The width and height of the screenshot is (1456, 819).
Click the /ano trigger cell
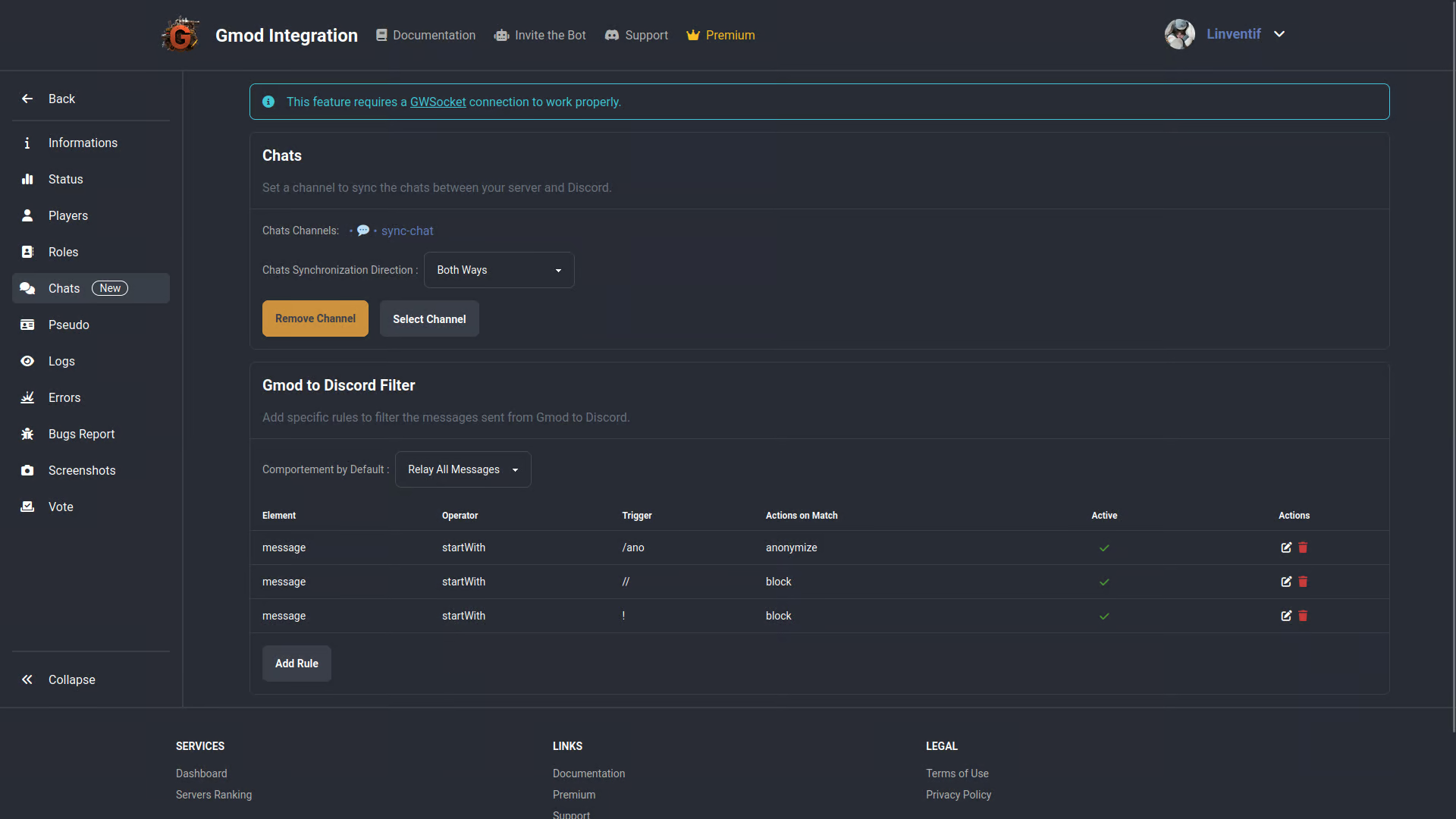633,548
